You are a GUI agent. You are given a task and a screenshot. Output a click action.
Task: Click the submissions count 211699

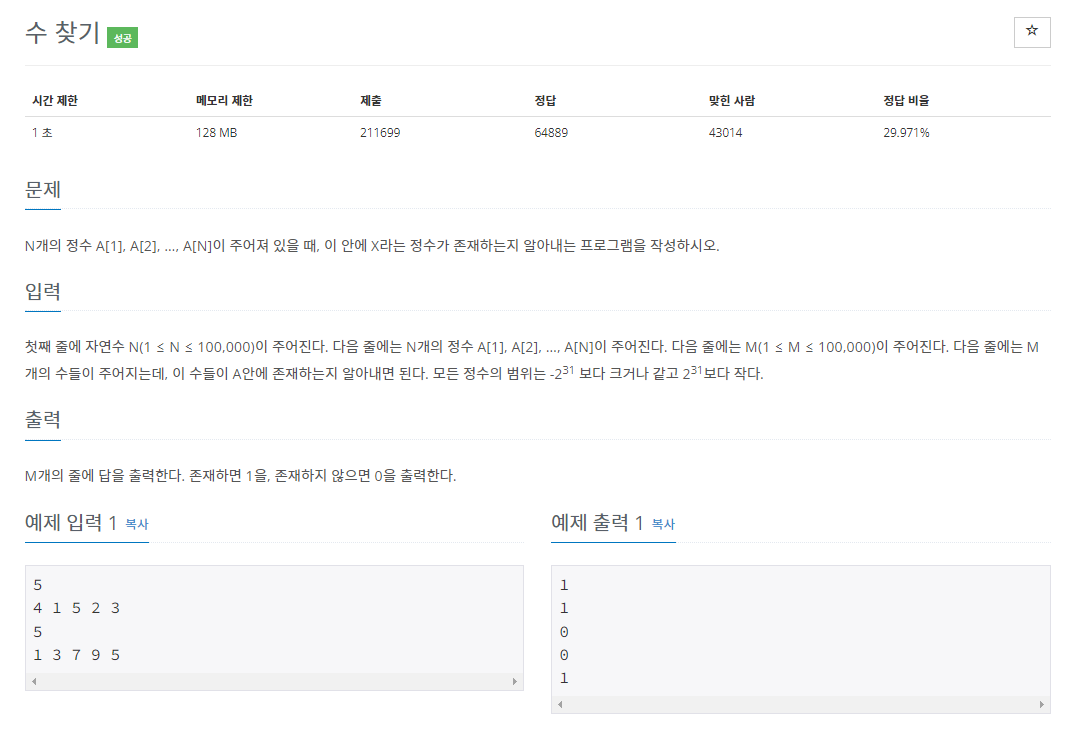380,132
